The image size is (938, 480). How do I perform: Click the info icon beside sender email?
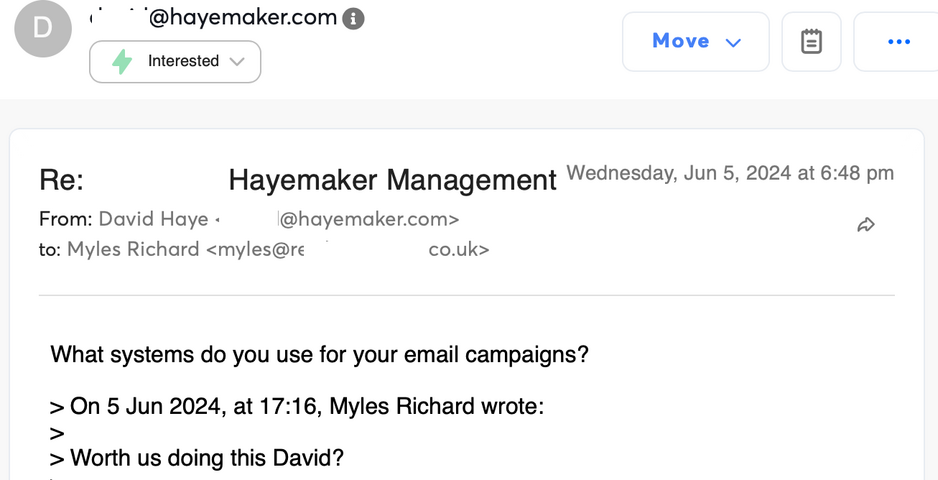[353, 19]
